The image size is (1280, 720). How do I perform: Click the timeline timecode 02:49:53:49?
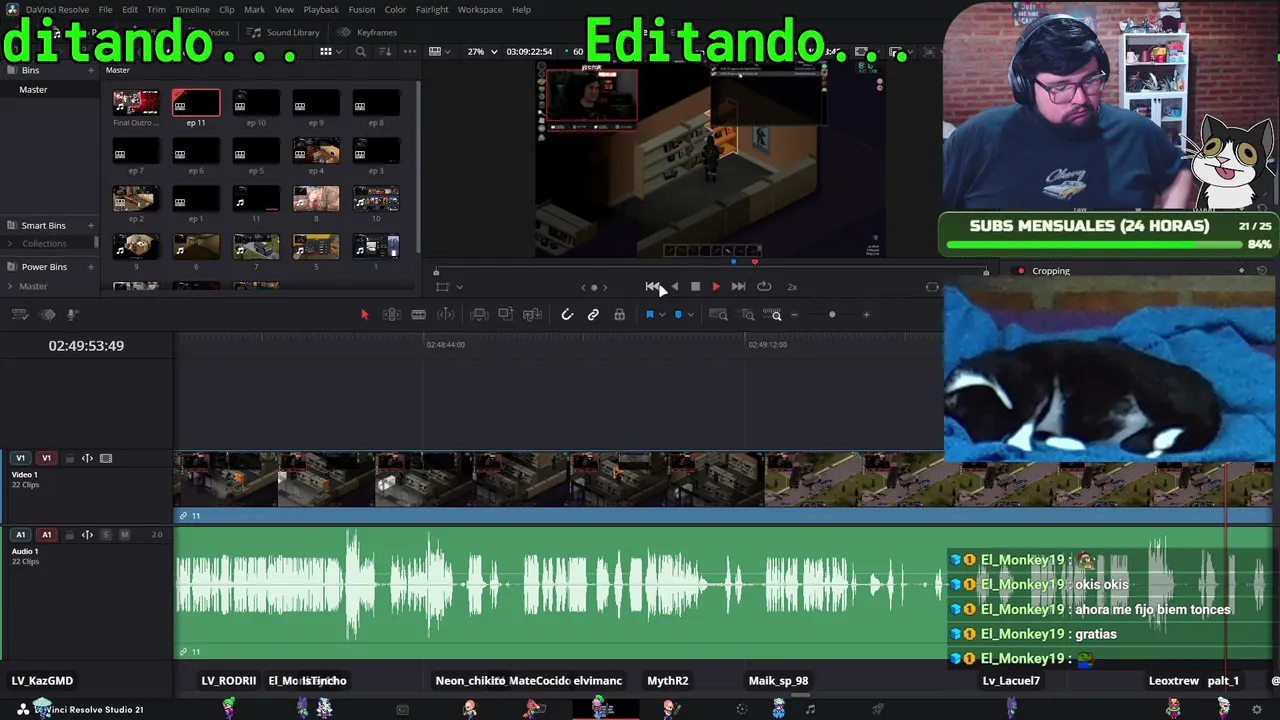click(x=86, y=346)
